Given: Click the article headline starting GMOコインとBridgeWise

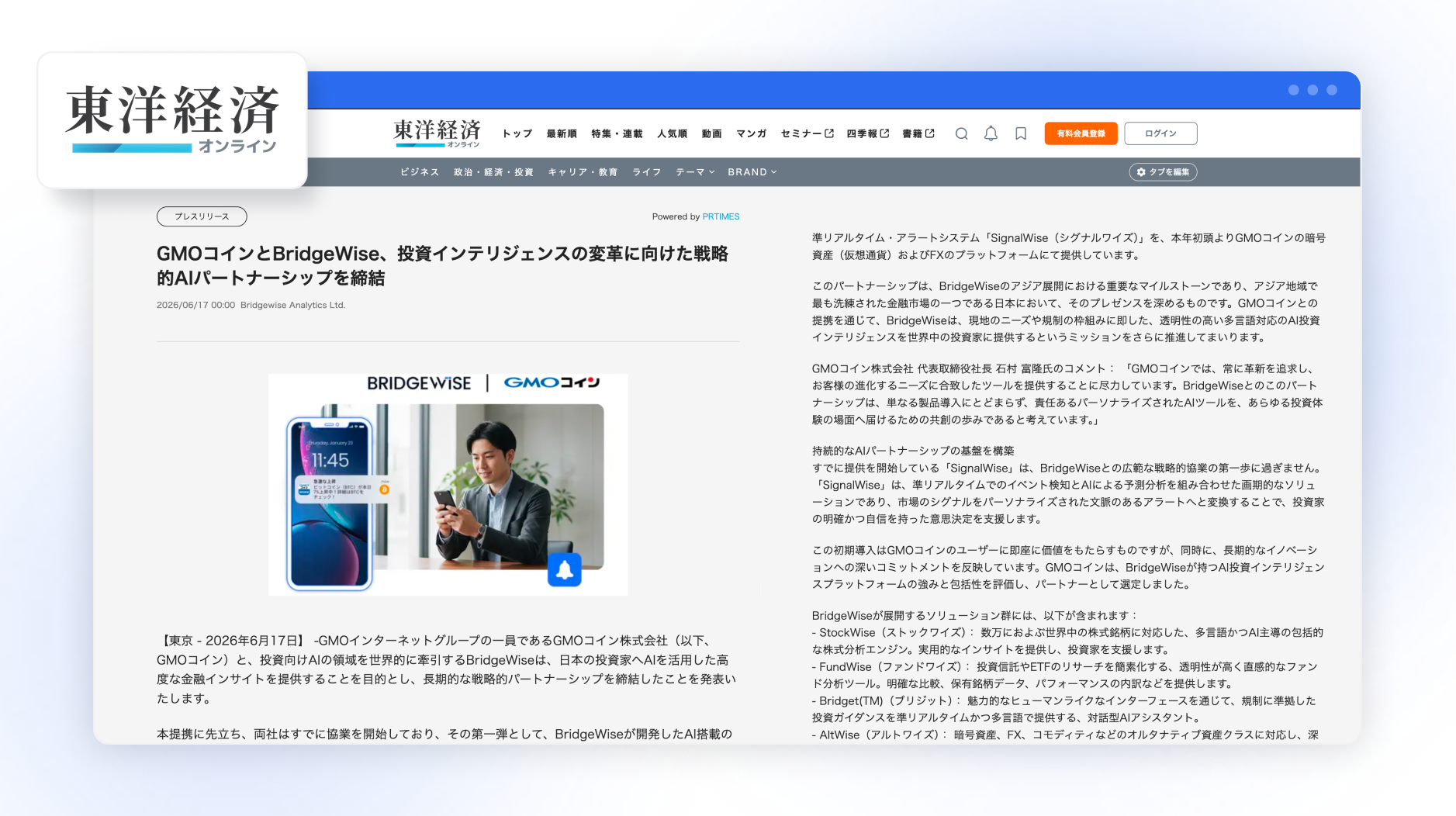Looking at the screenshot, I should [x=442, y=266].
